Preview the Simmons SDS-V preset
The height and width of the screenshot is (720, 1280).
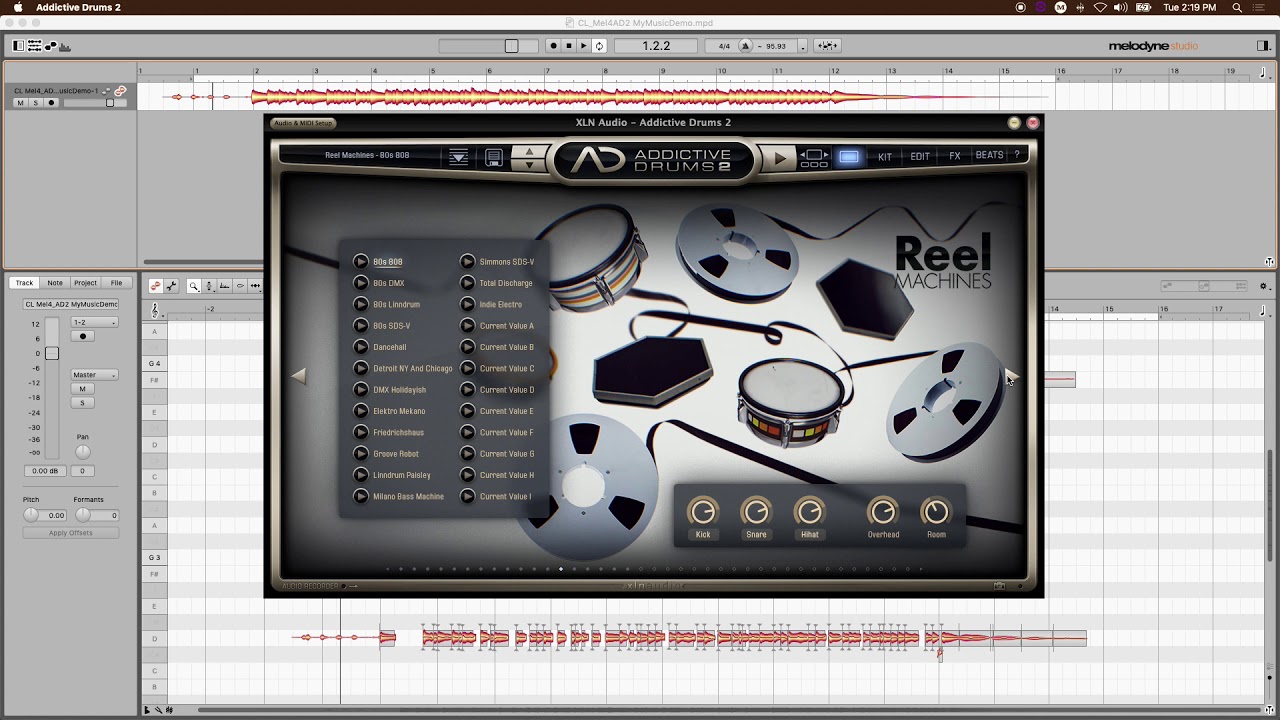pos(467,262)
